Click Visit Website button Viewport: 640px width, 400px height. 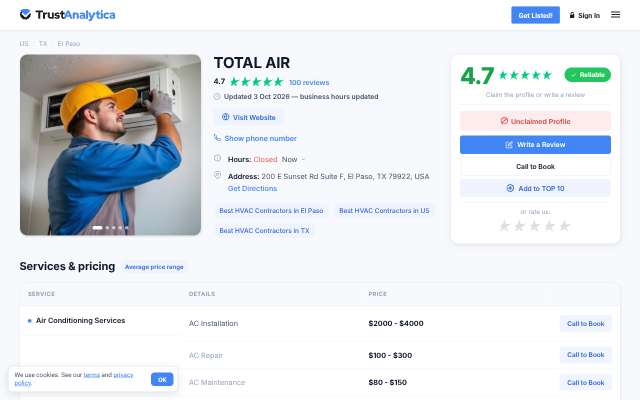pyautogui.click(x=249, y=117)
